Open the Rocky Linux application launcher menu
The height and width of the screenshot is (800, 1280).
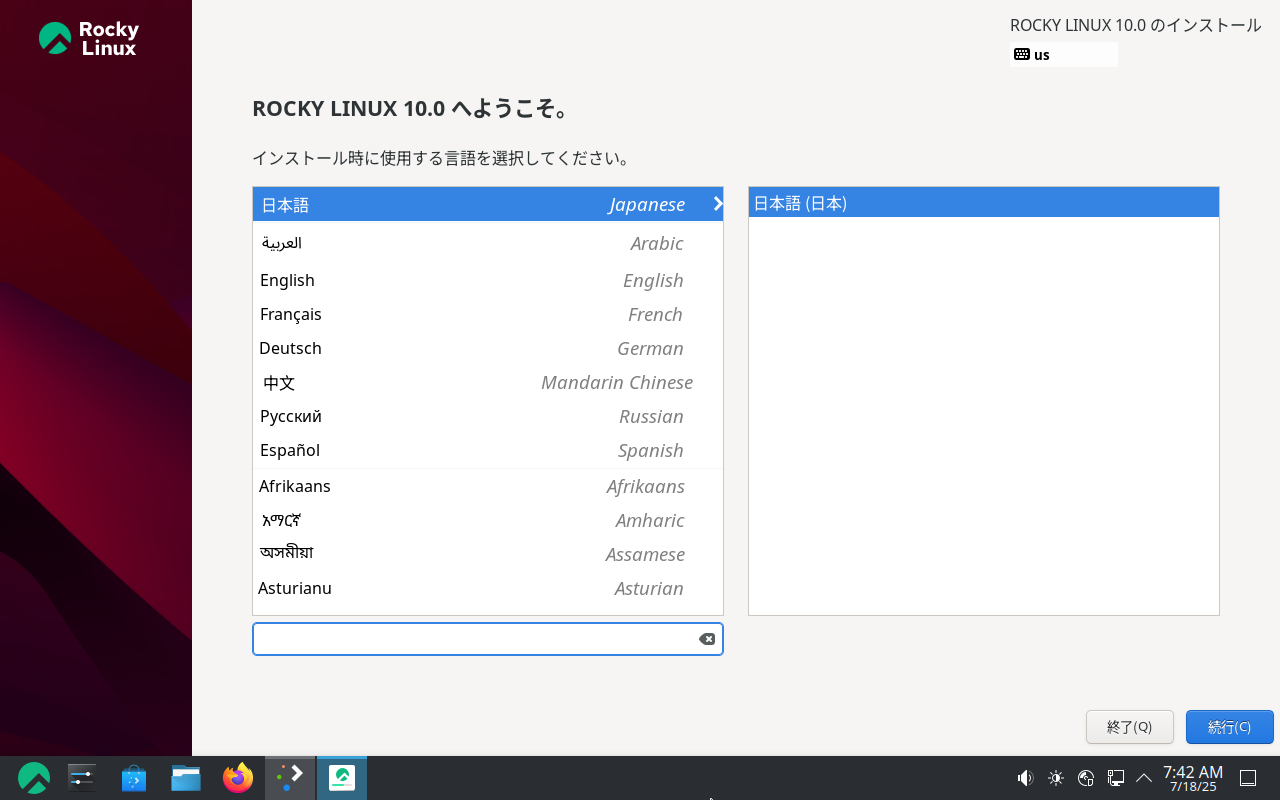coord(33,778)
